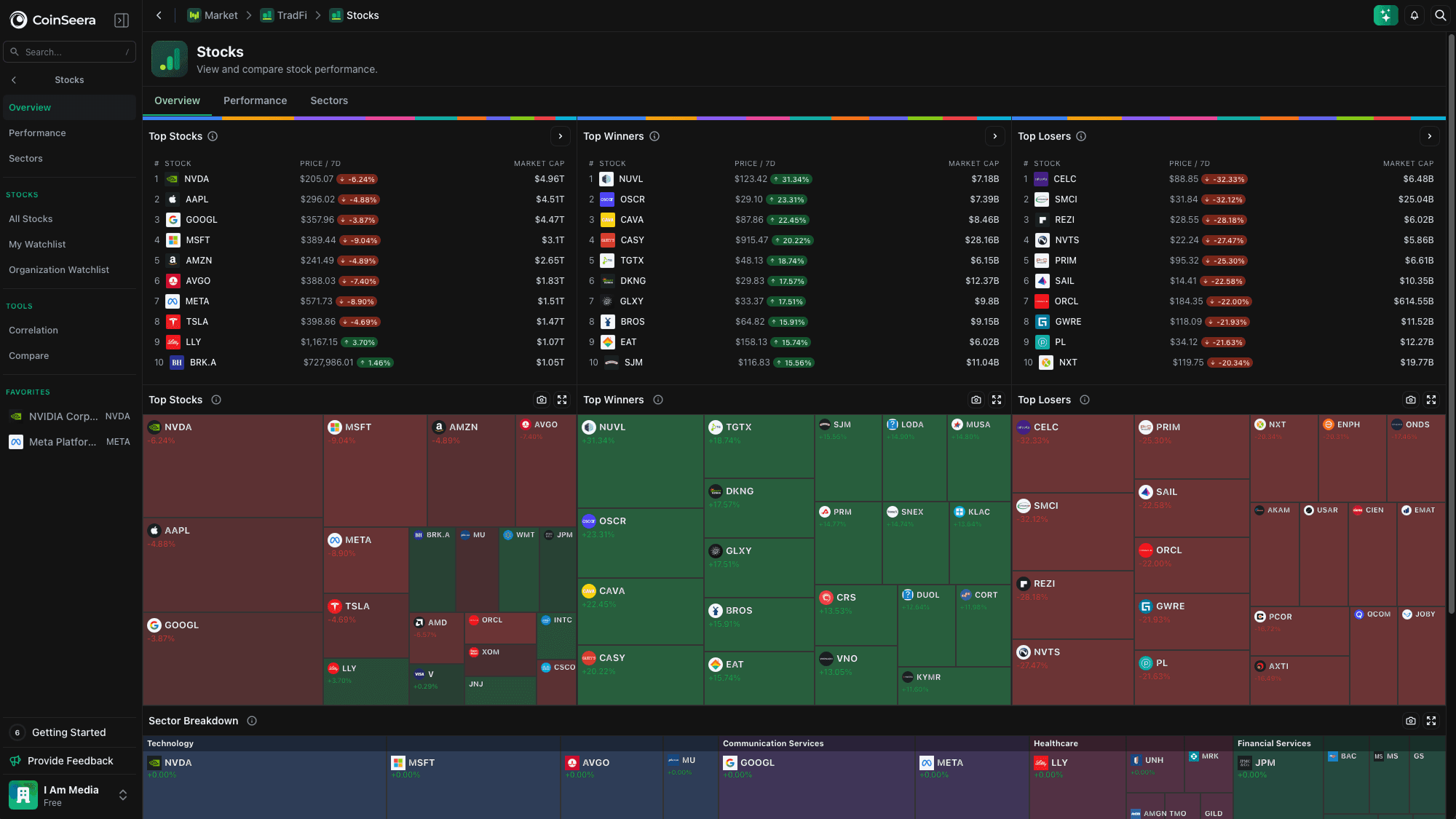Click the page vertical scrollbar
The width and height of the screenshot is (1456, 819).
[1452, 324]
